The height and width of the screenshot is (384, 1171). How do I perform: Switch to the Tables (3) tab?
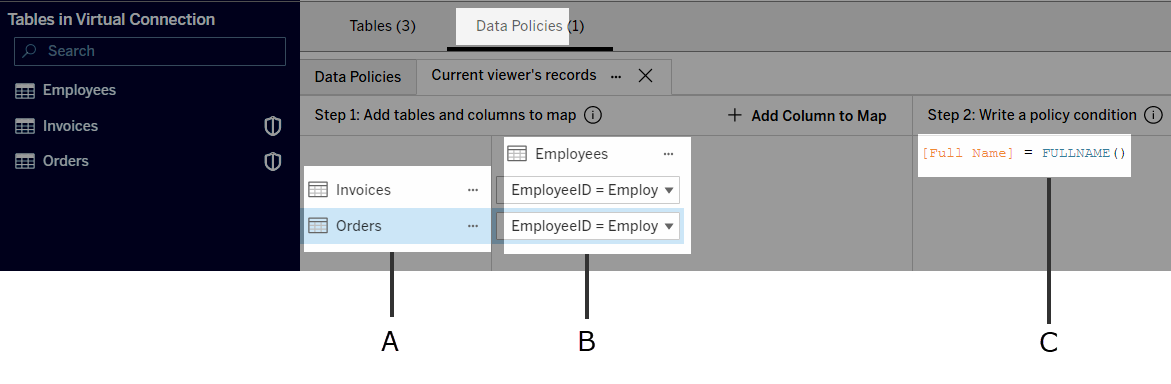tap(382, 26)
